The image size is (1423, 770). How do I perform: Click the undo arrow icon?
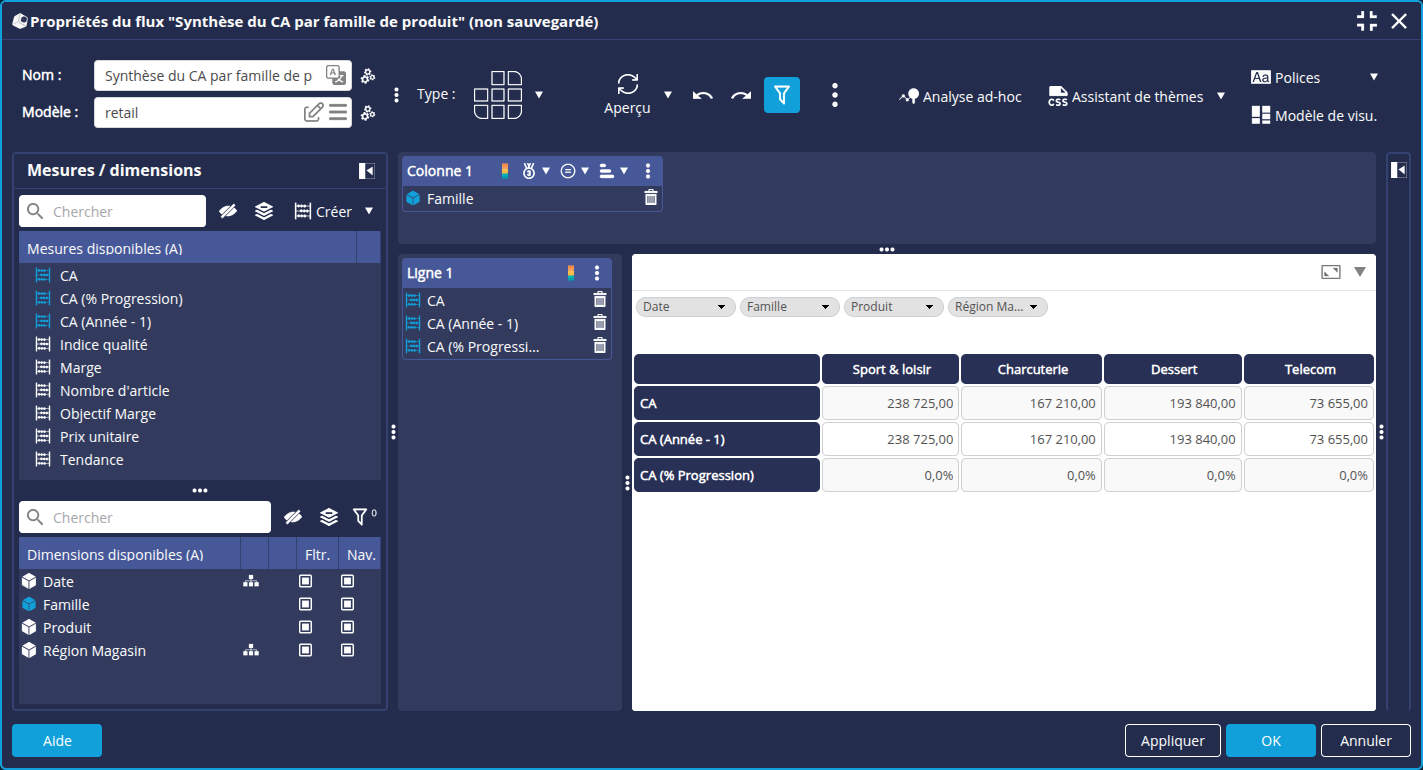702,96
